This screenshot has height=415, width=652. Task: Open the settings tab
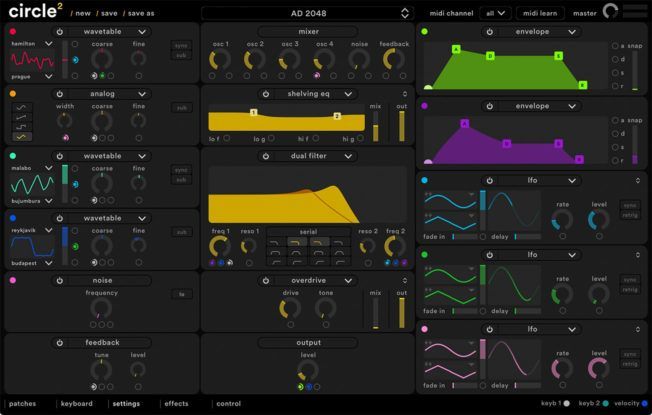pos(126,403)
